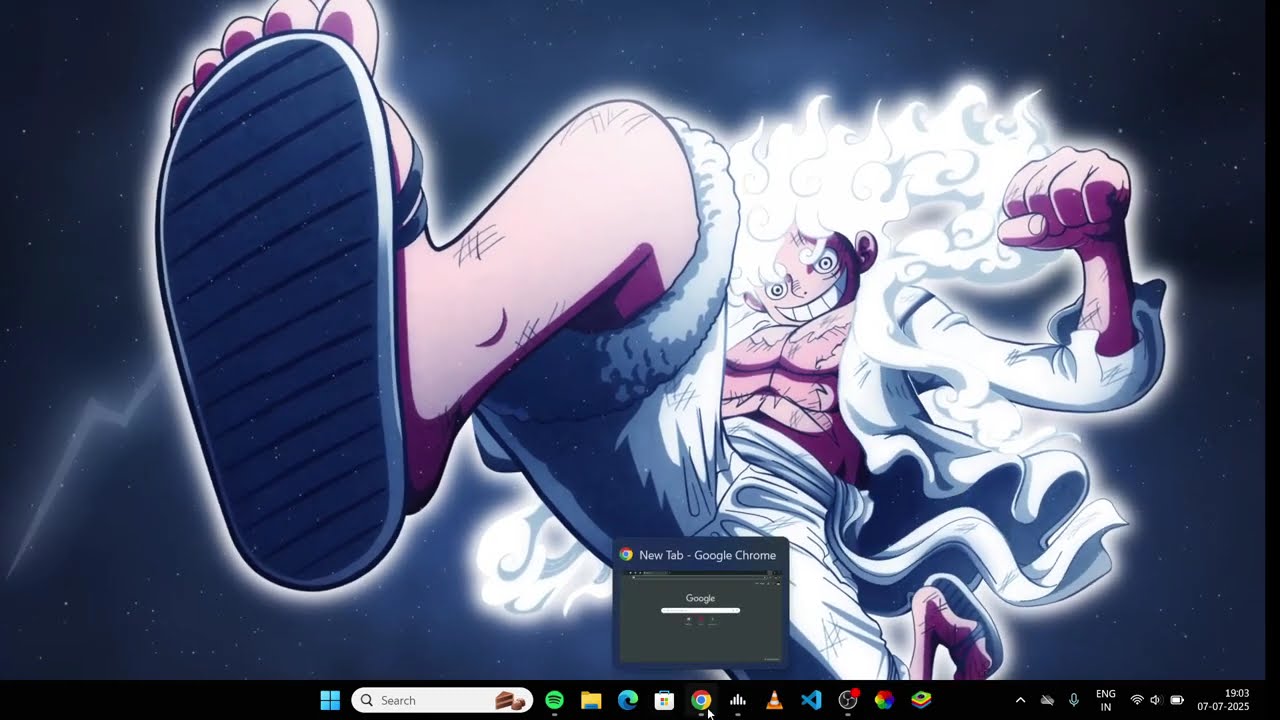The image size is (1280, 720).
Task: Open the multicolor circles app icon
Action: click(x=884, y=700)
